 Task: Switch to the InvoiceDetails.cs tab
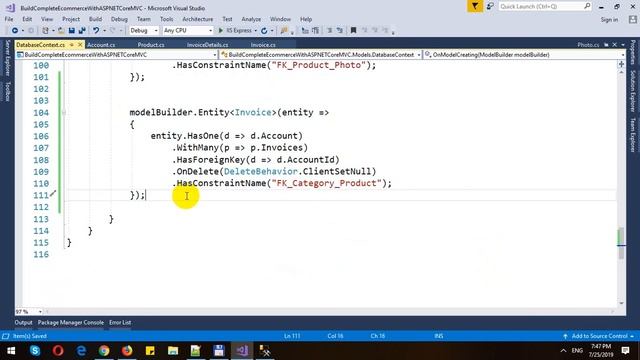click(207, 45)
